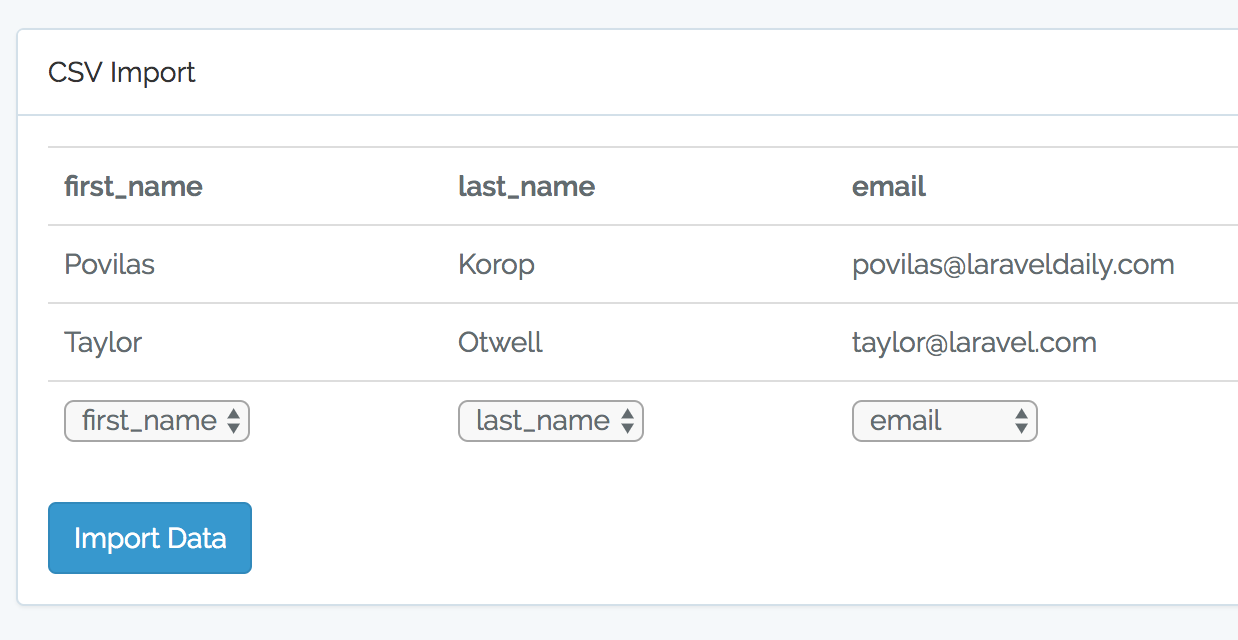Select the Otwell last name cell

point(500,343)
